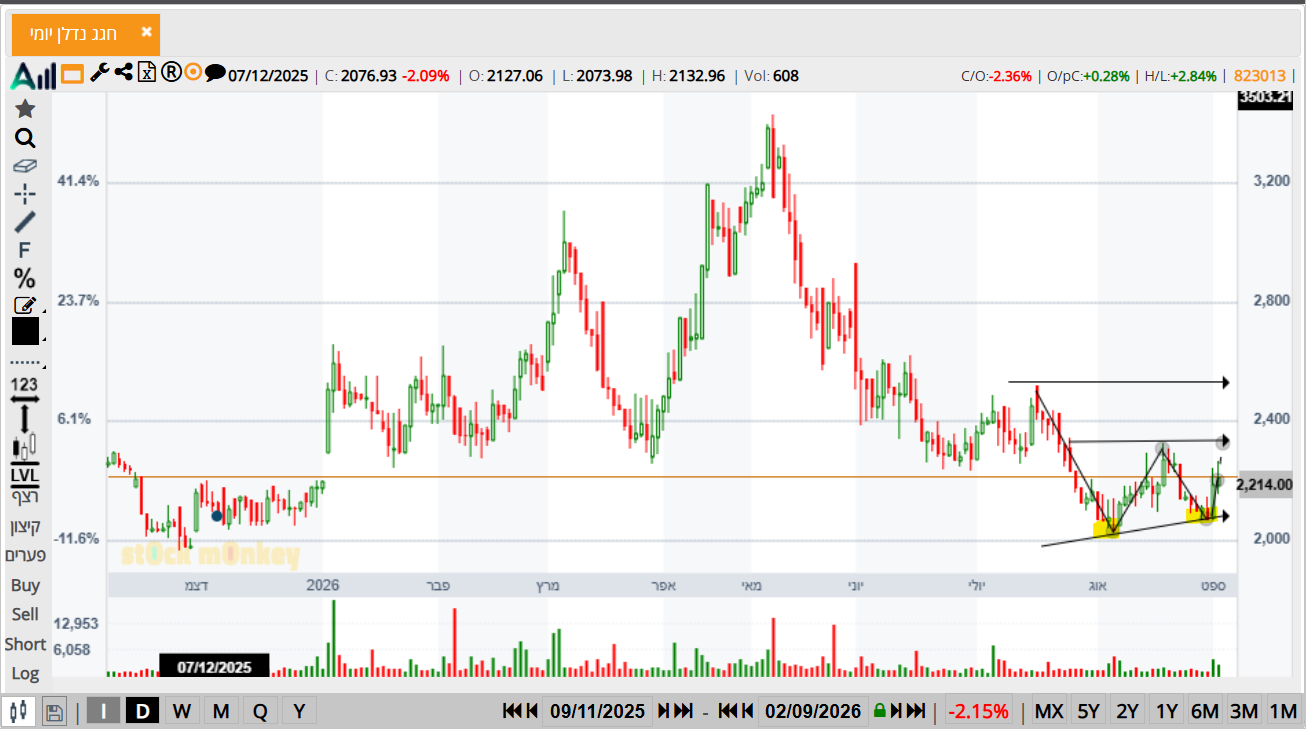The width and height of the screenshot is (1307, 732).
Task: Select the 6M time range
Action: tap(1205, 711)
